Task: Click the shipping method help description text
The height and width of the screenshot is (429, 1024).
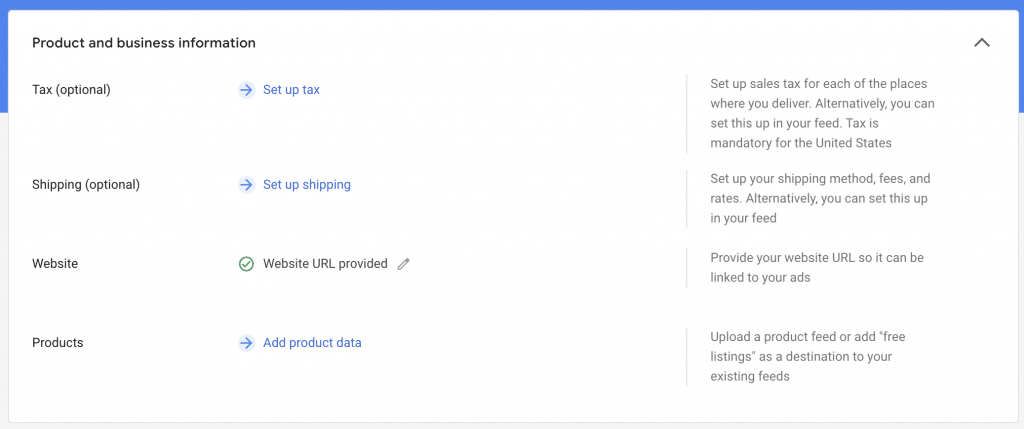Action: coord(820,198)
